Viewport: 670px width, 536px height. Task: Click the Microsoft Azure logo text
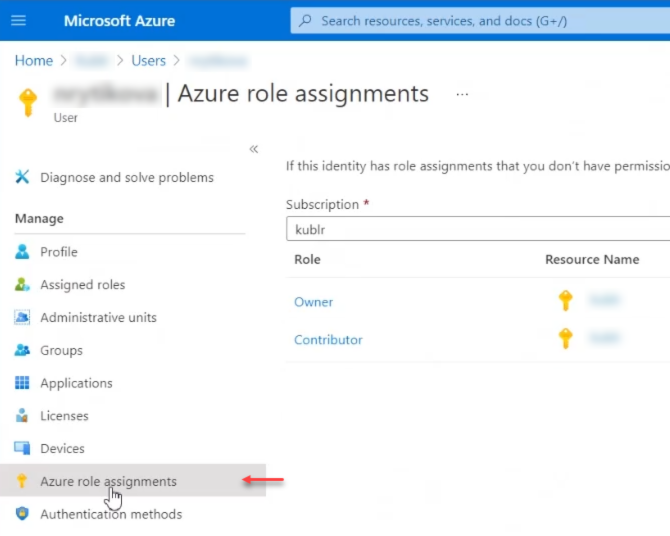click(119, 21)
